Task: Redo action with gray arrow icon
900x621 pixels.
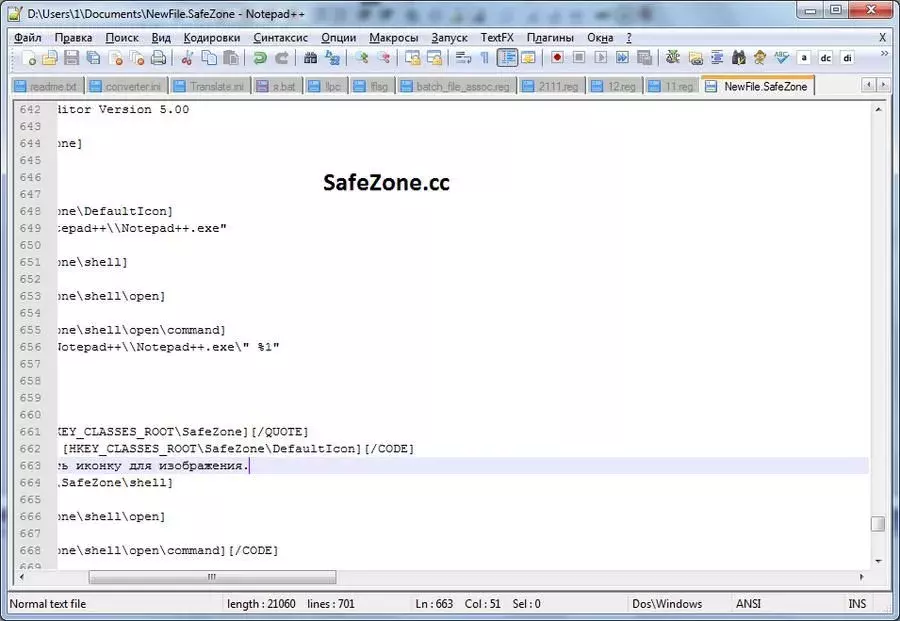Action: 282,58
